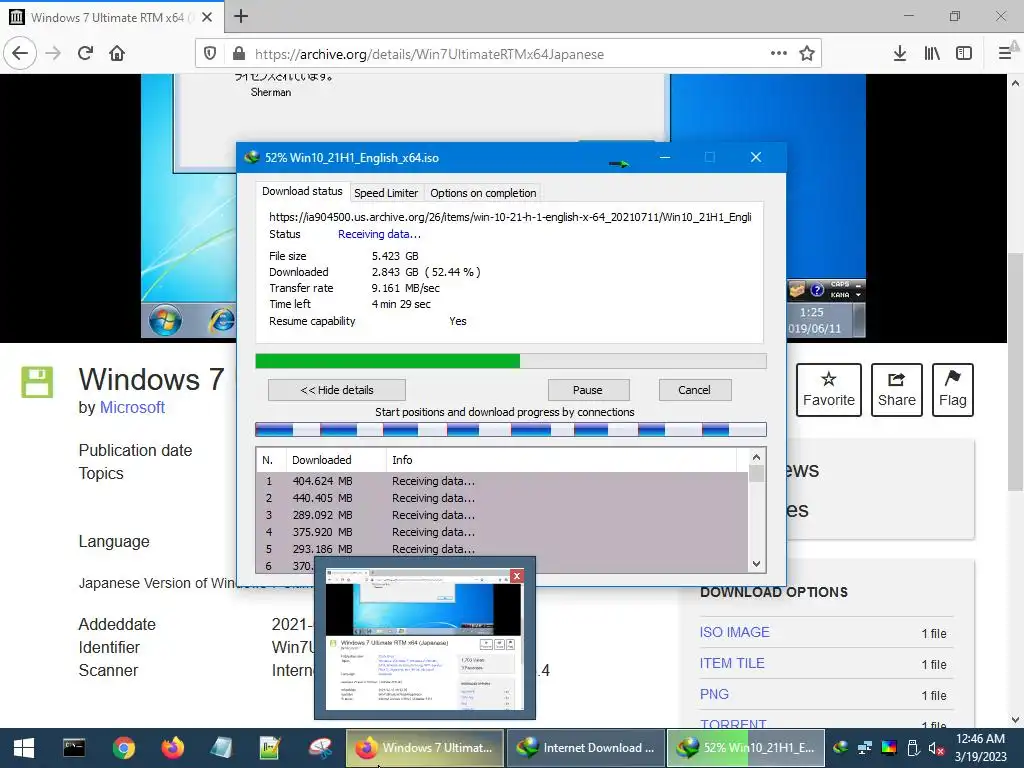Select connection row 1 with 404.624 MB
The width and height of the screenshot is (1024, 768).
[x=502, y=481]
